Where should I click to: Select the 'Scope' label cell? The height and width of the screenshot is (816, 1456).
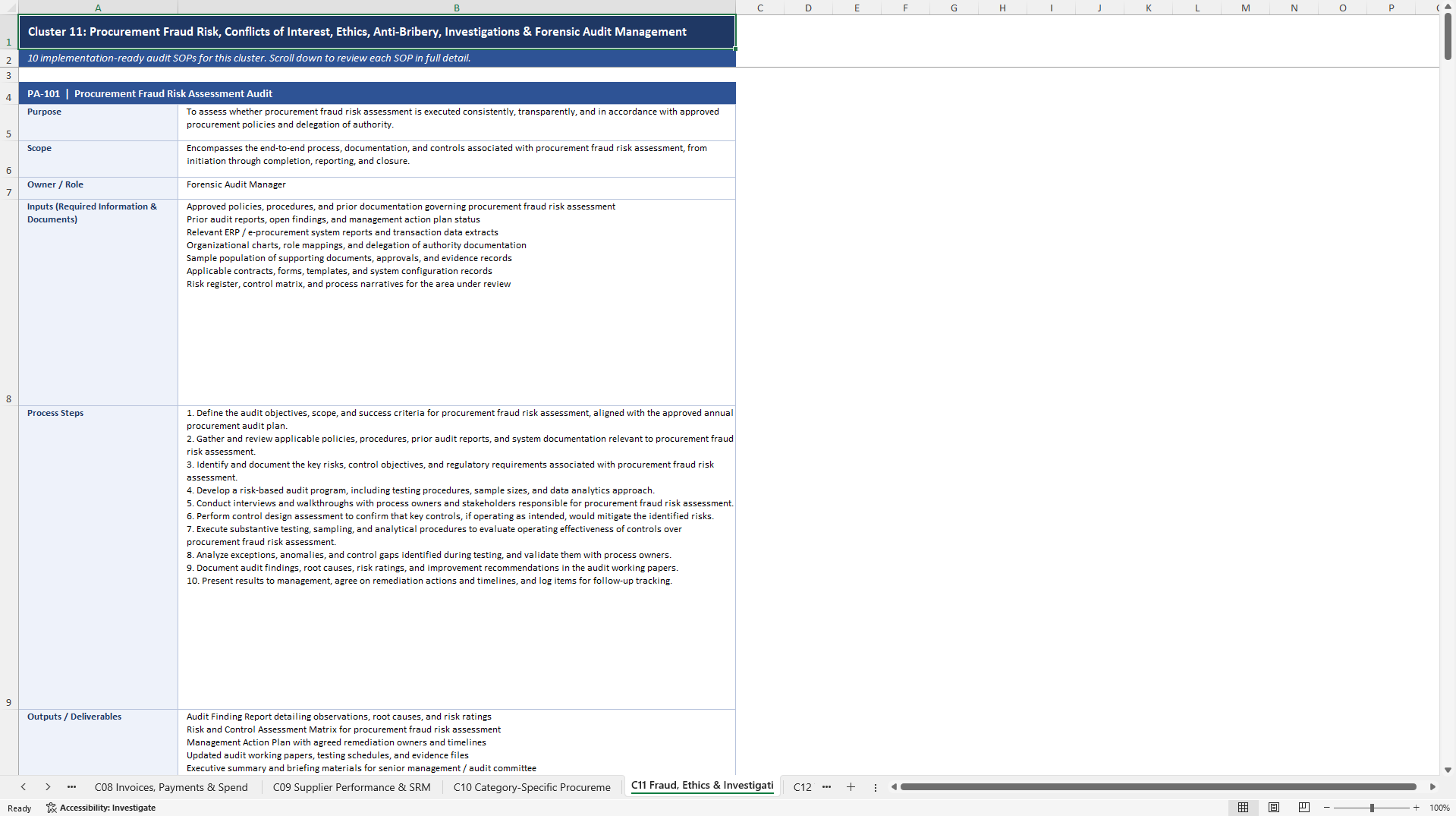[98, 159]
